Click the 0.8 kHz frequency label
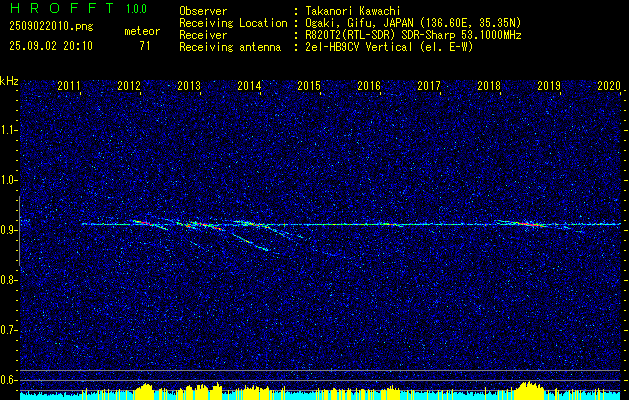This screenshot has height=400, width=629. tap(8, 280)
